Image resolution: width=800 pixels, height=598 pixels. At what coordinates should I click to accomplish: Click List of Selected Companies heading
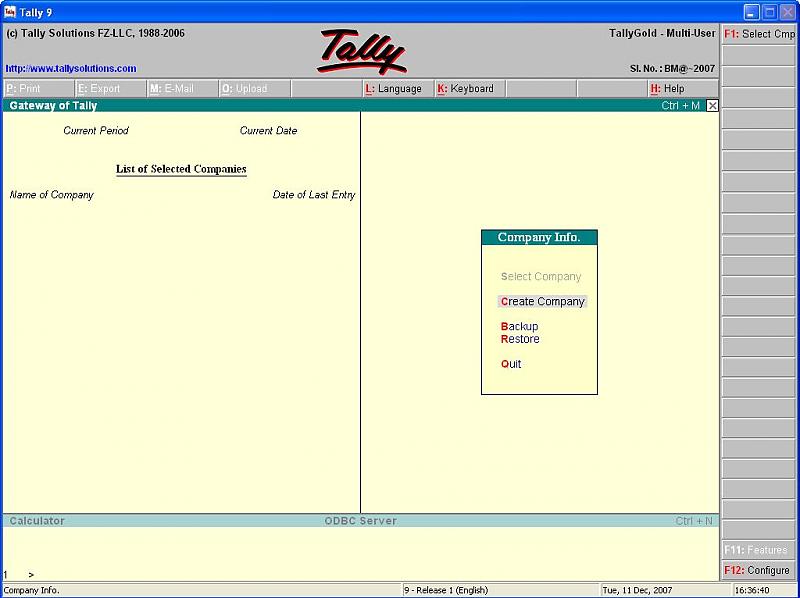[x=181, y=169]
